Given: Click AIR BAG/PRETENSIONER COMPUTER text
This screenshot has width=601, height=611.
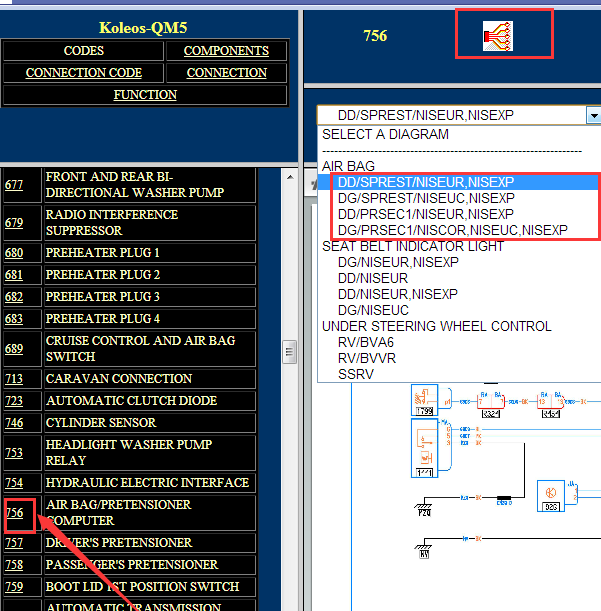Looking at the screenshot, I should coord(118,513).
